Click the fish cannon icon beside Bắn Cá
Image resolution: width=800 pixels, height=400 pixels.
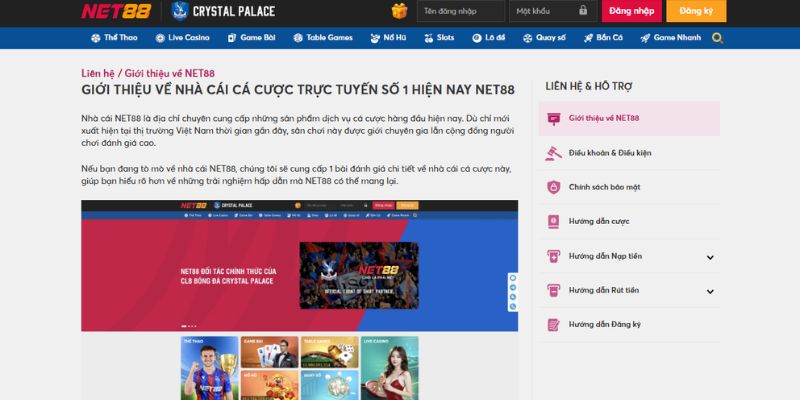(x=588, y=38)
